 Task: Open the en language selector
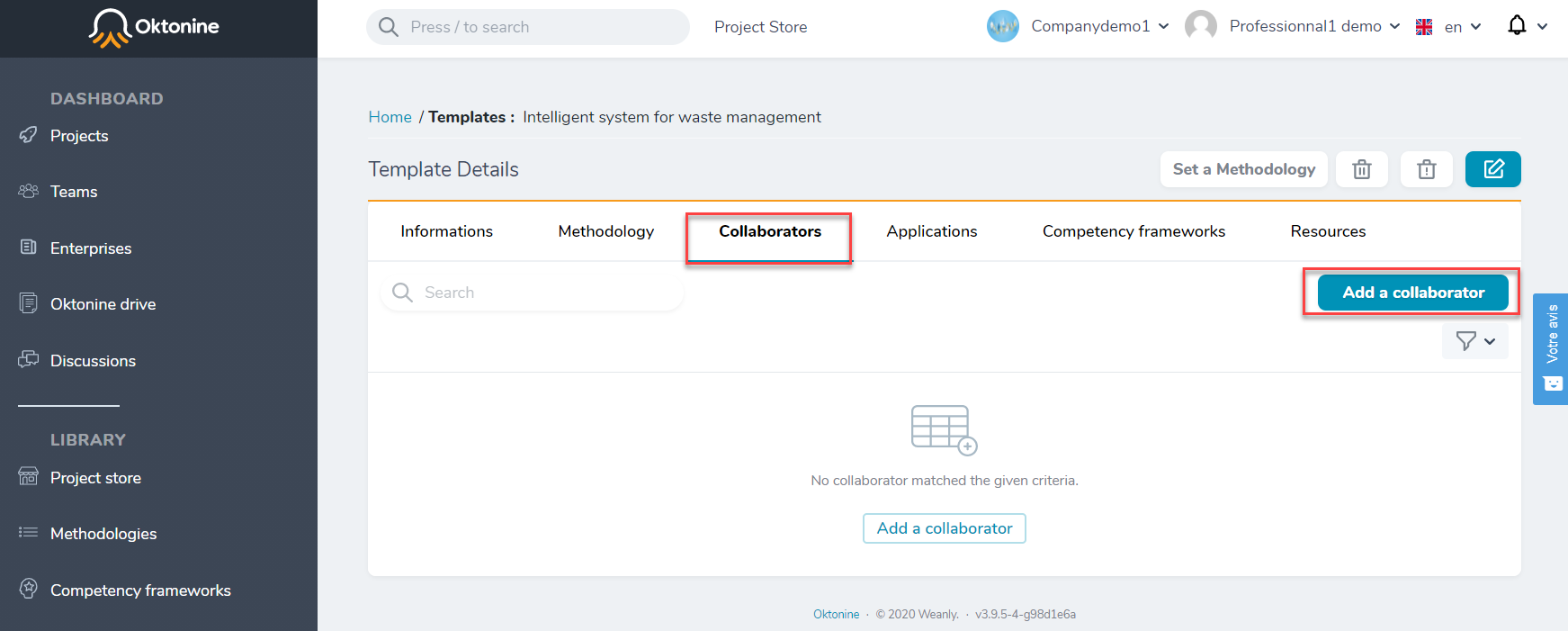[x=1448, y=27]
